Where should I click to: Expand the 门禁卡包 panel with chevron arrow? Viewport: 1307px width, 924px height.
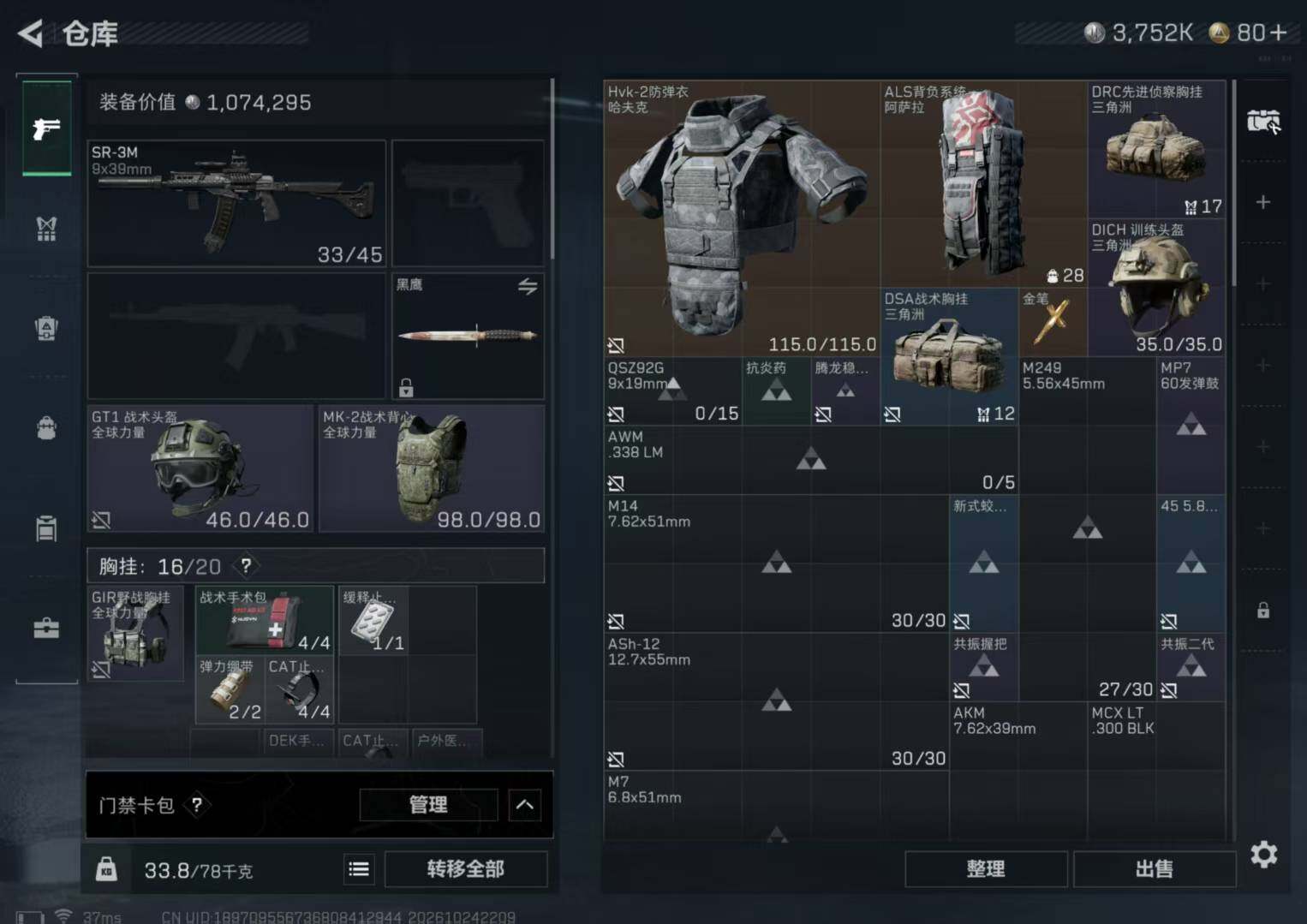coord(525,805)
